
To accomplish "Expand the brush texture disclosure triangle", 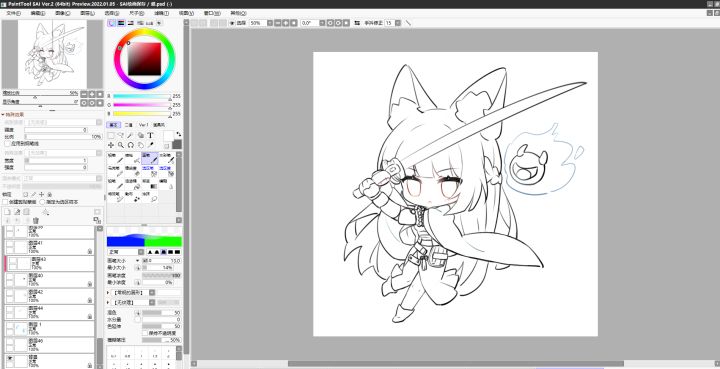I will [x=108, y=302].
